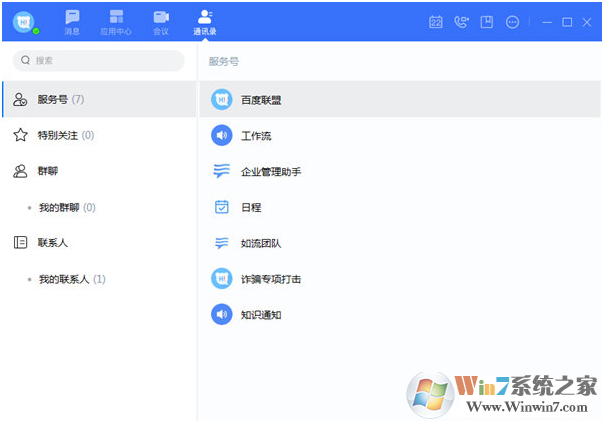Open 企业管理助手 service account
The width and height of the screenshot is (604, 421).
click(x=400, y=171)
